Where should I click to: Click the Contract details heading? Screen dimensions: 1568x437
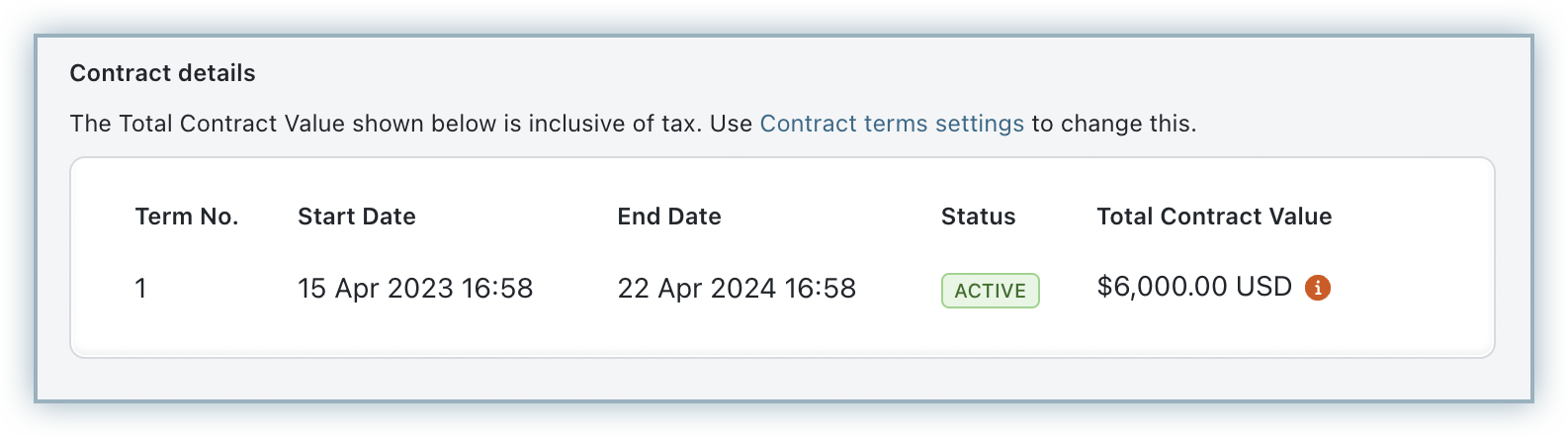point(162,73)
